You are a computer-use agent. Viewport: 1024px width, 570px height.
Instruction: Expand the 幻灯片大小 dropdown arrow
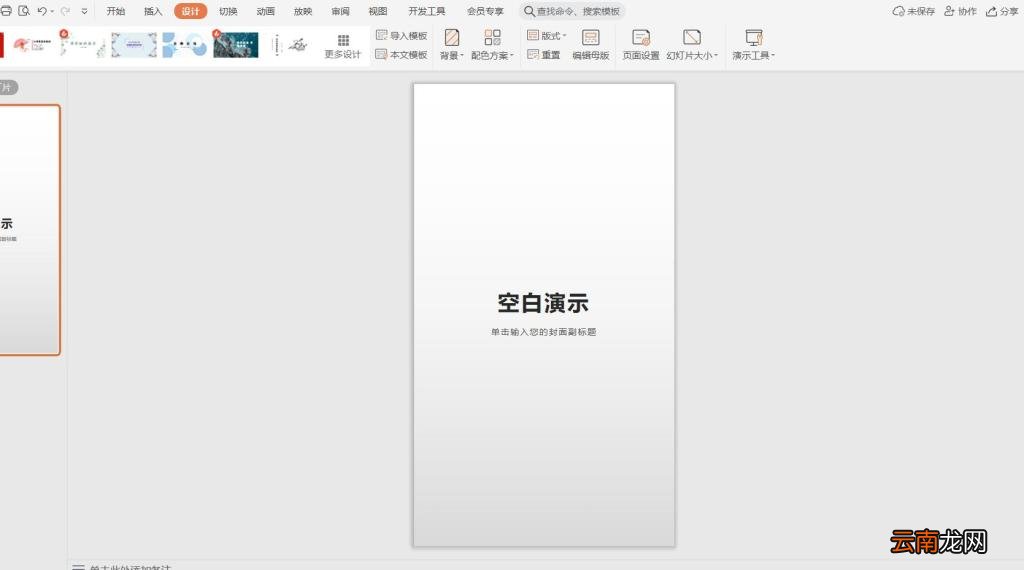[716, 55]
